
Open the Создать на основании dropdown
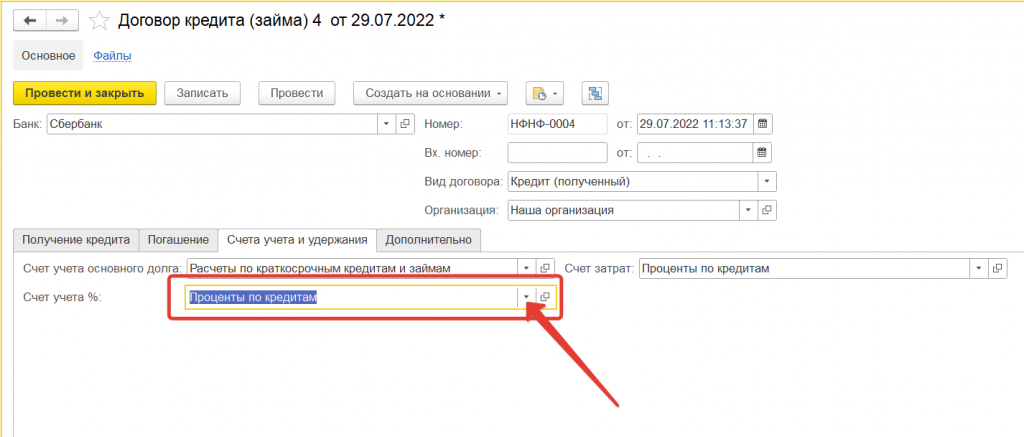coord(430,93)
